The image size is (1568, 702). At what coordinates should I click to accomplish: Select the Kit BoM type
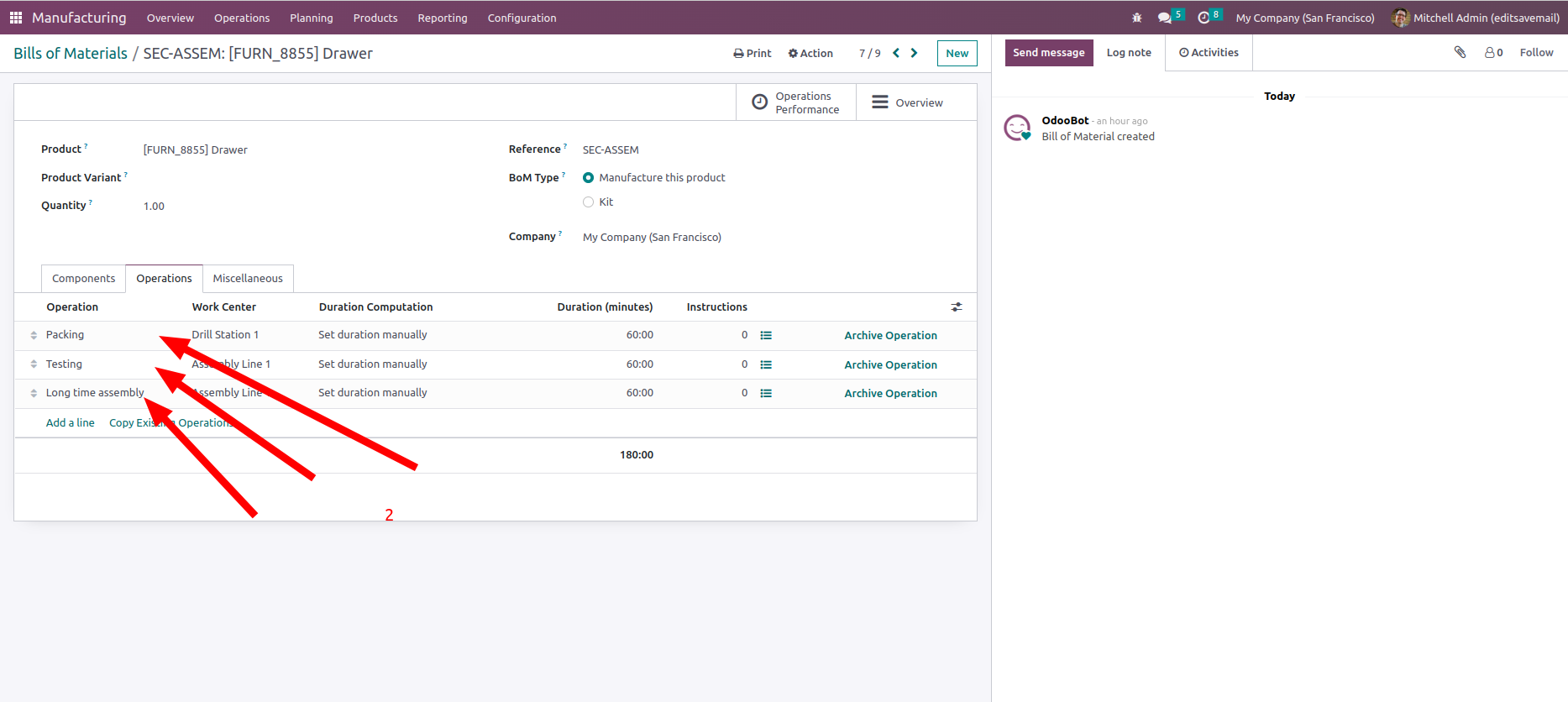pyautogui.click(x=589, y=202)
